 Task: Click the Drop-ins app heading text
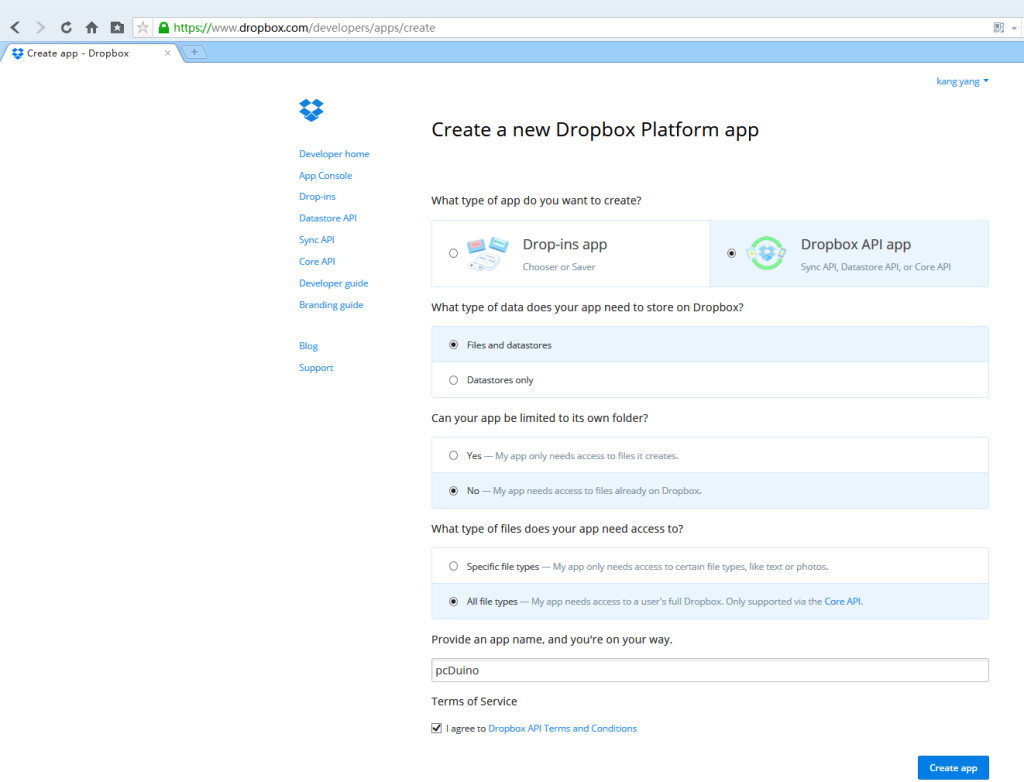coord(565,244)
